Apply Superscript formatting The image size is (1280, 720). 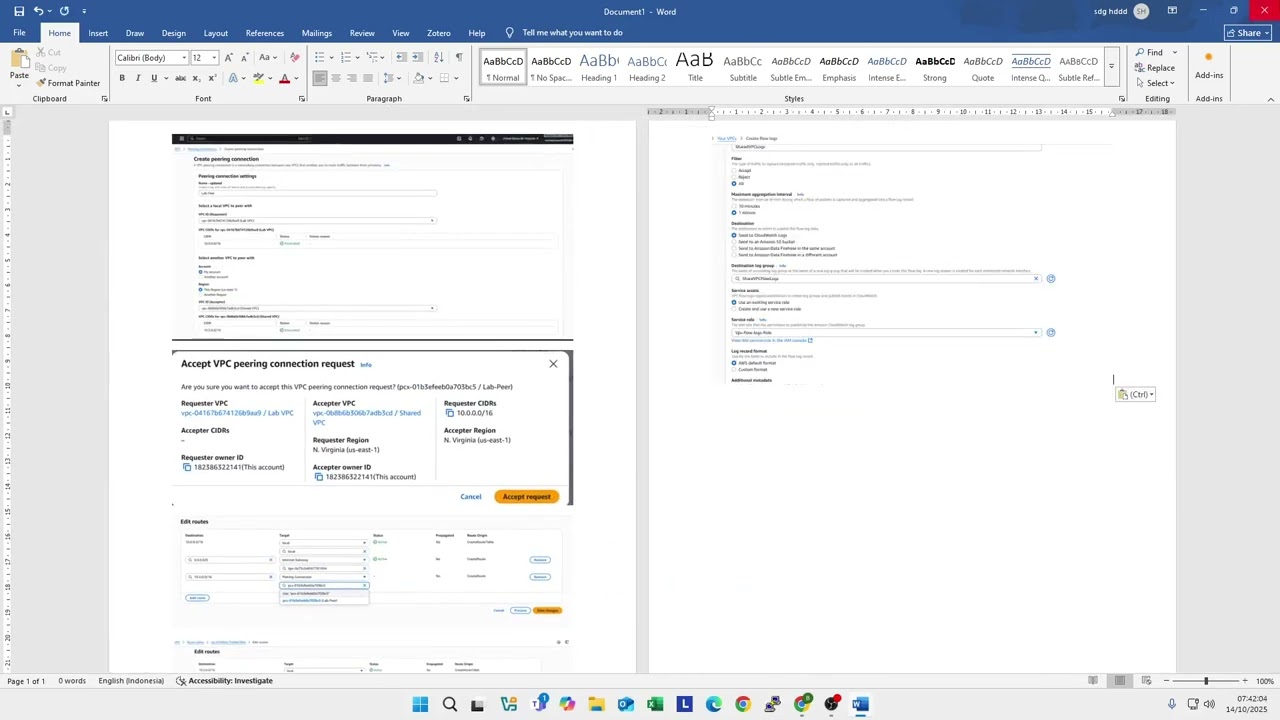click(x=211, y=78)
